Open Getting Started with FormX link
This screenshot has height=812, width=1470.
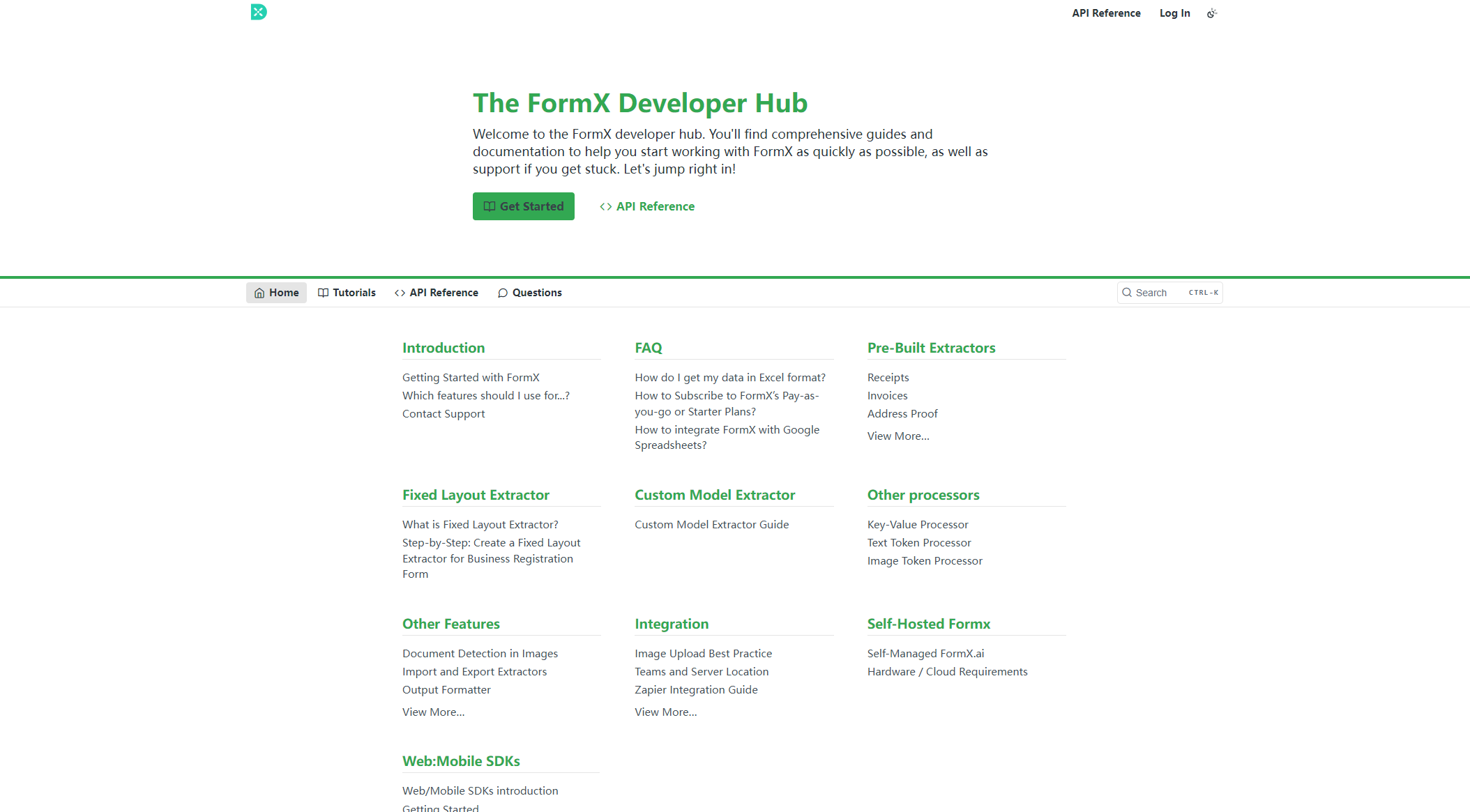coord(471,378)
